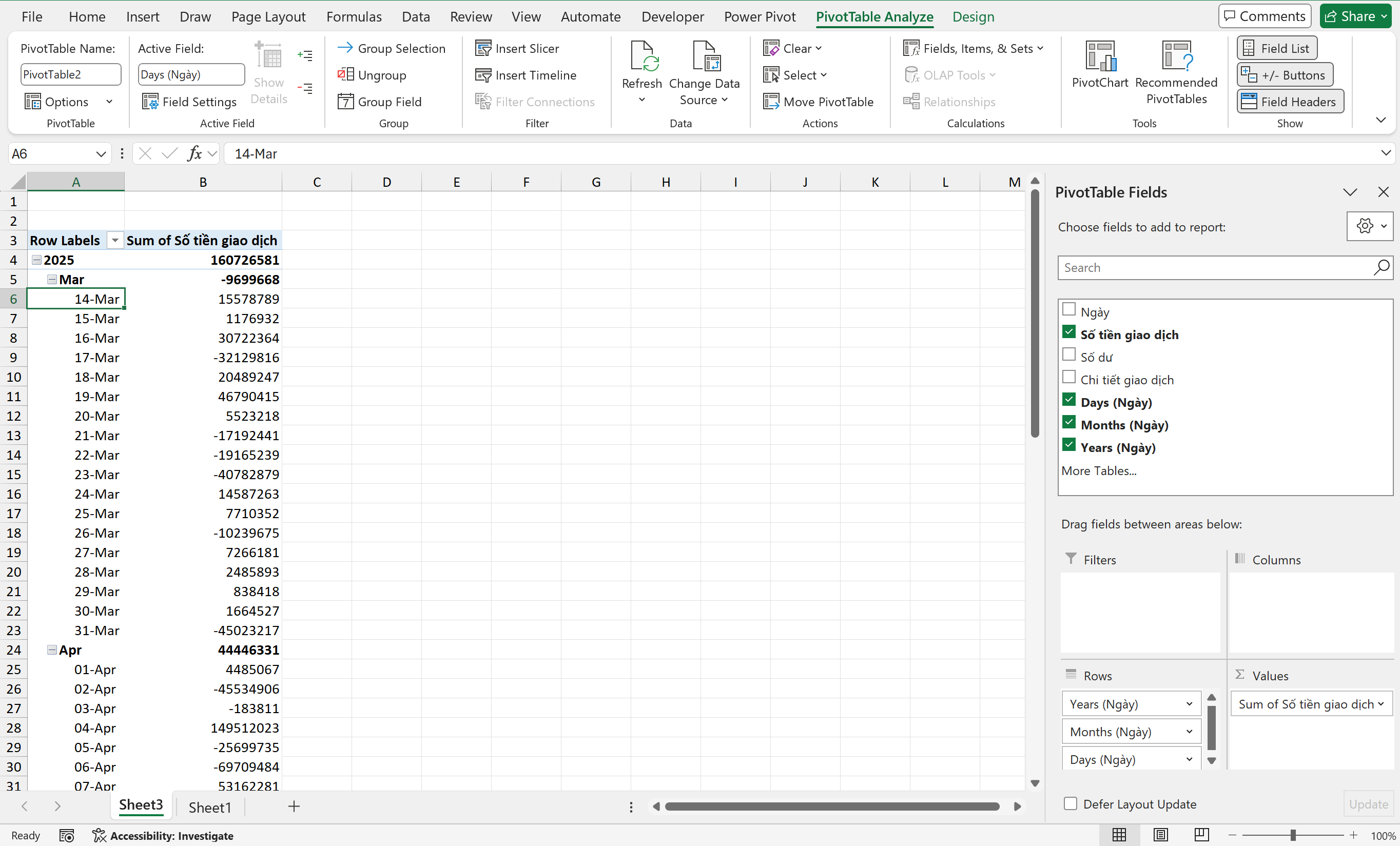The image size is (1400, 846).
Task: Switch to the Design ribbon tab
Action: 973,16
